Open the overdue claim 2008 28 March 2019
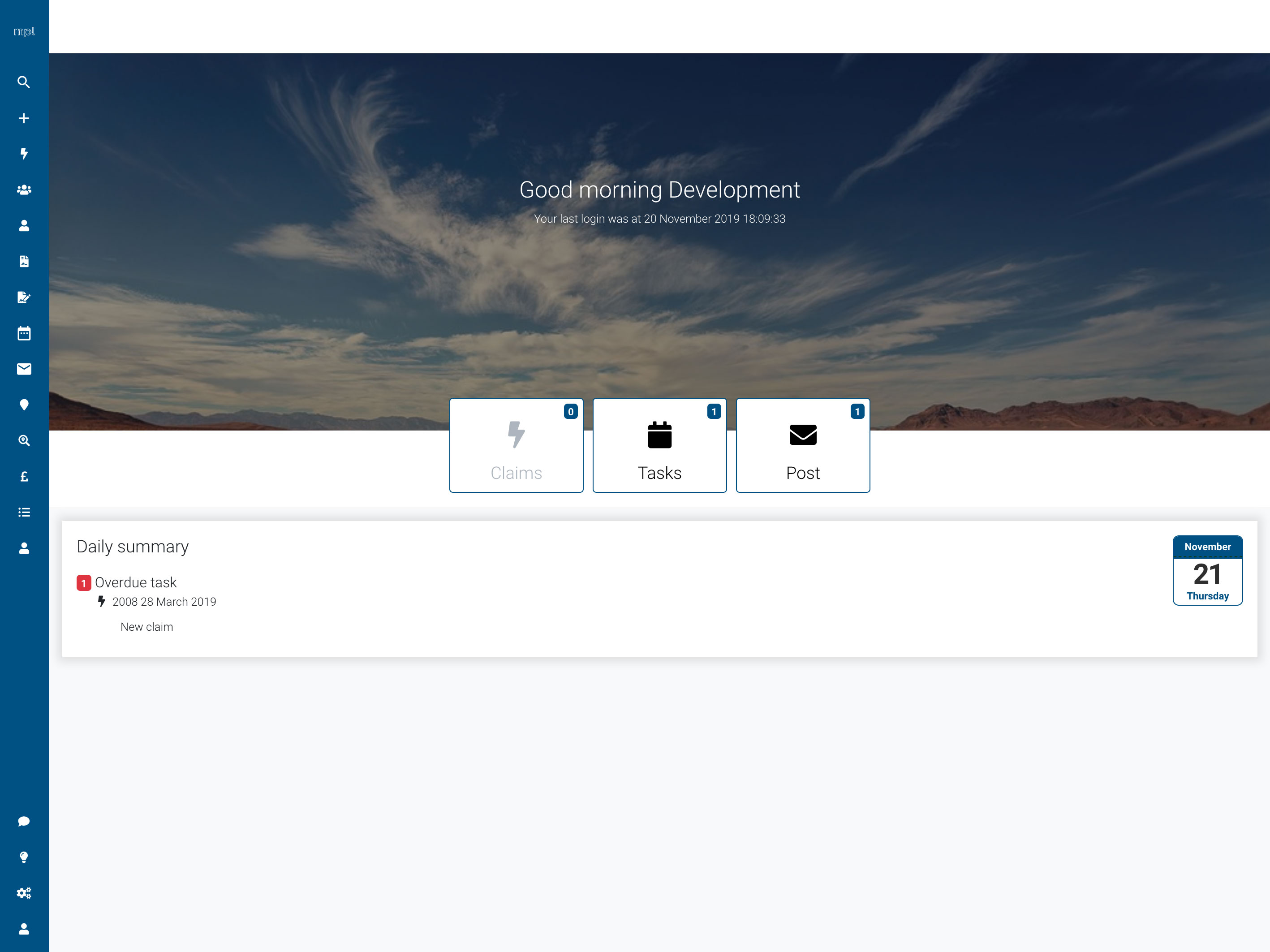 [164, 602]
